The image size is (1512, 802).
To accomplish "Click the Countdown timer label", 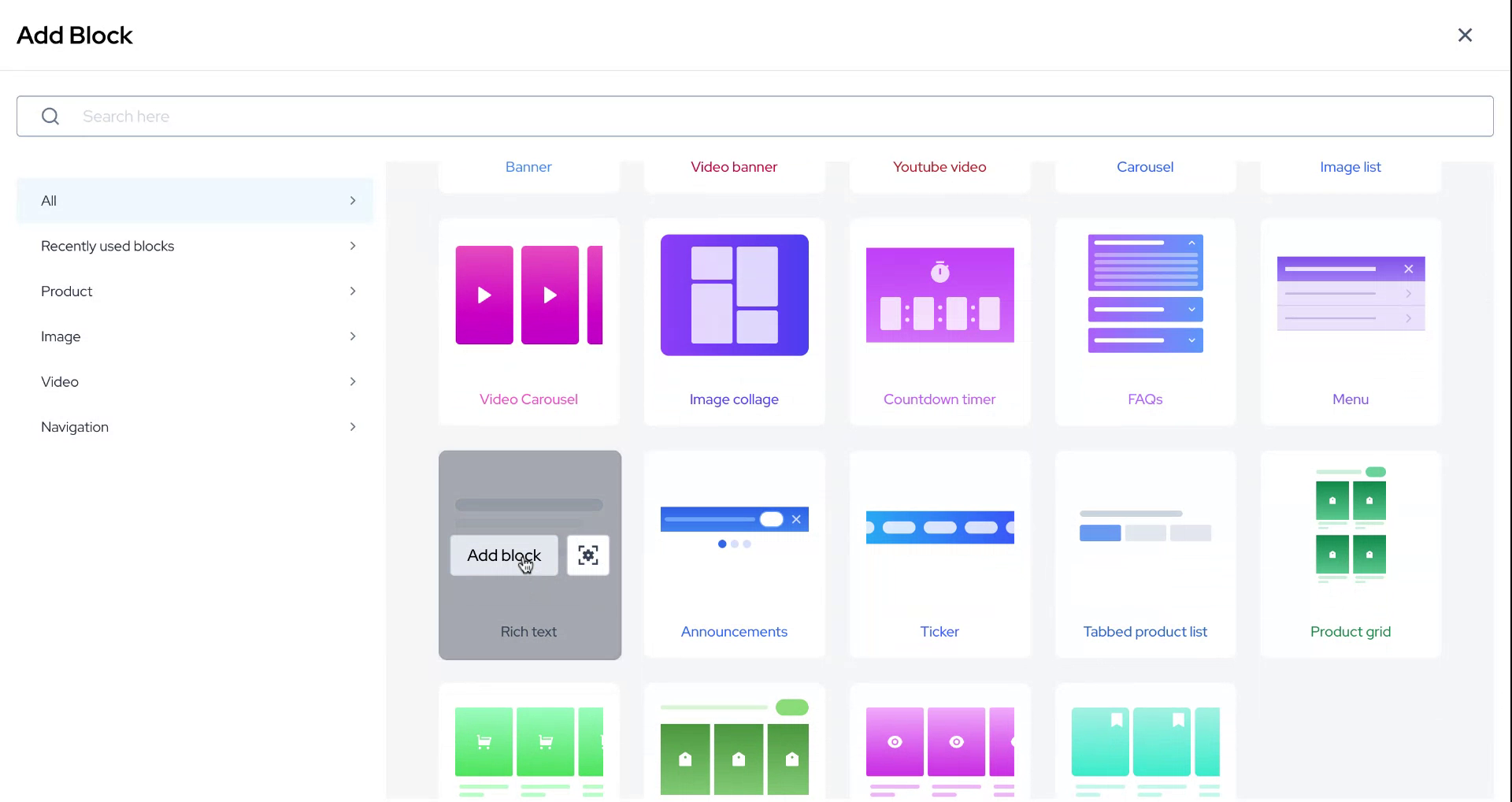I will click(x=939, y=399).
